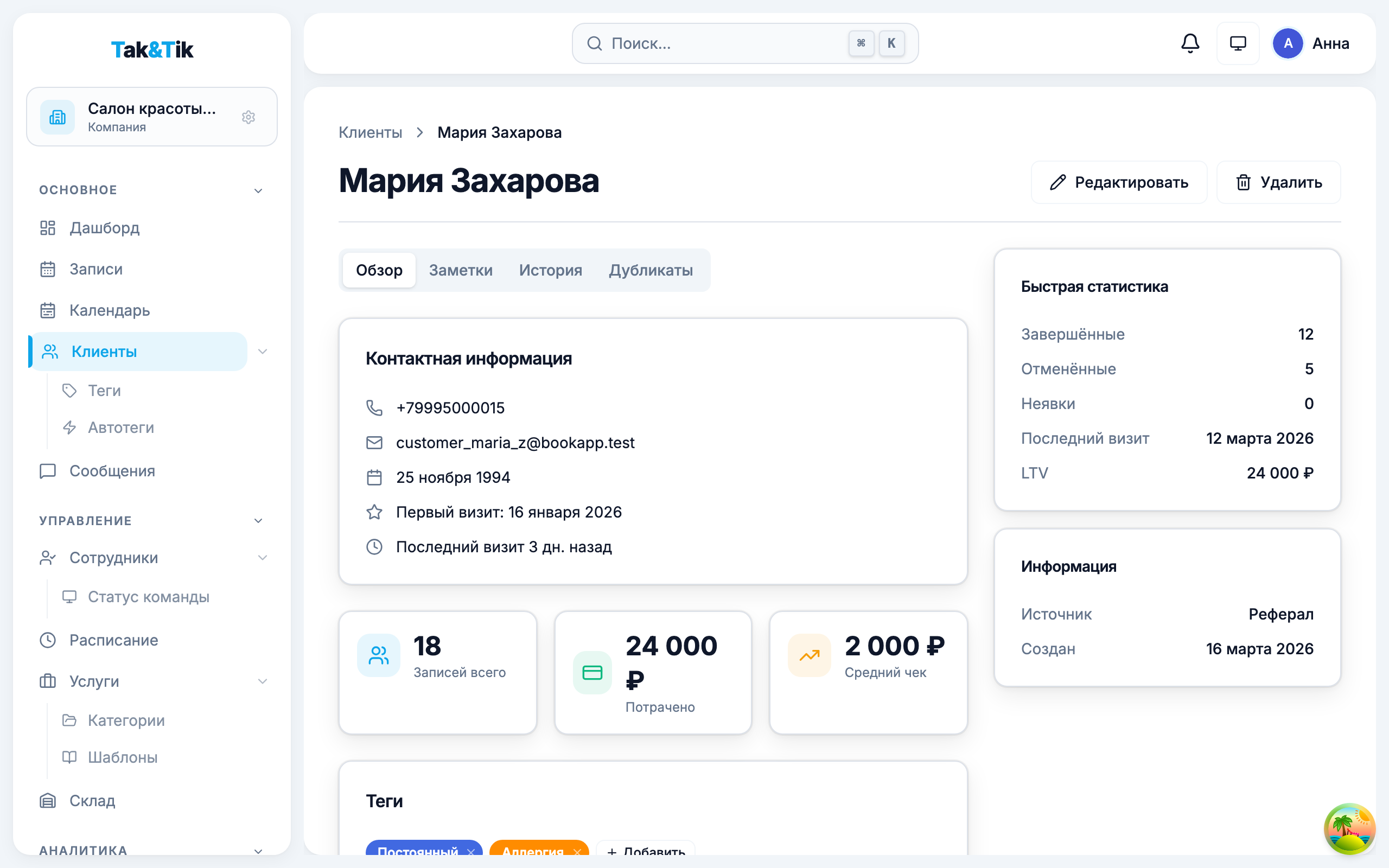Open notifications bell in top bar

pos(1190,43)
